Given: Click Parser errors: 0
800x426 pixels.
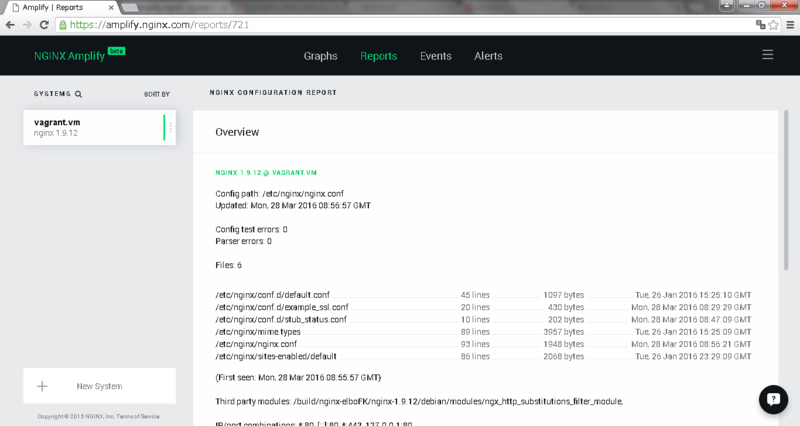Looking at the screenshot, I should 243,241.
